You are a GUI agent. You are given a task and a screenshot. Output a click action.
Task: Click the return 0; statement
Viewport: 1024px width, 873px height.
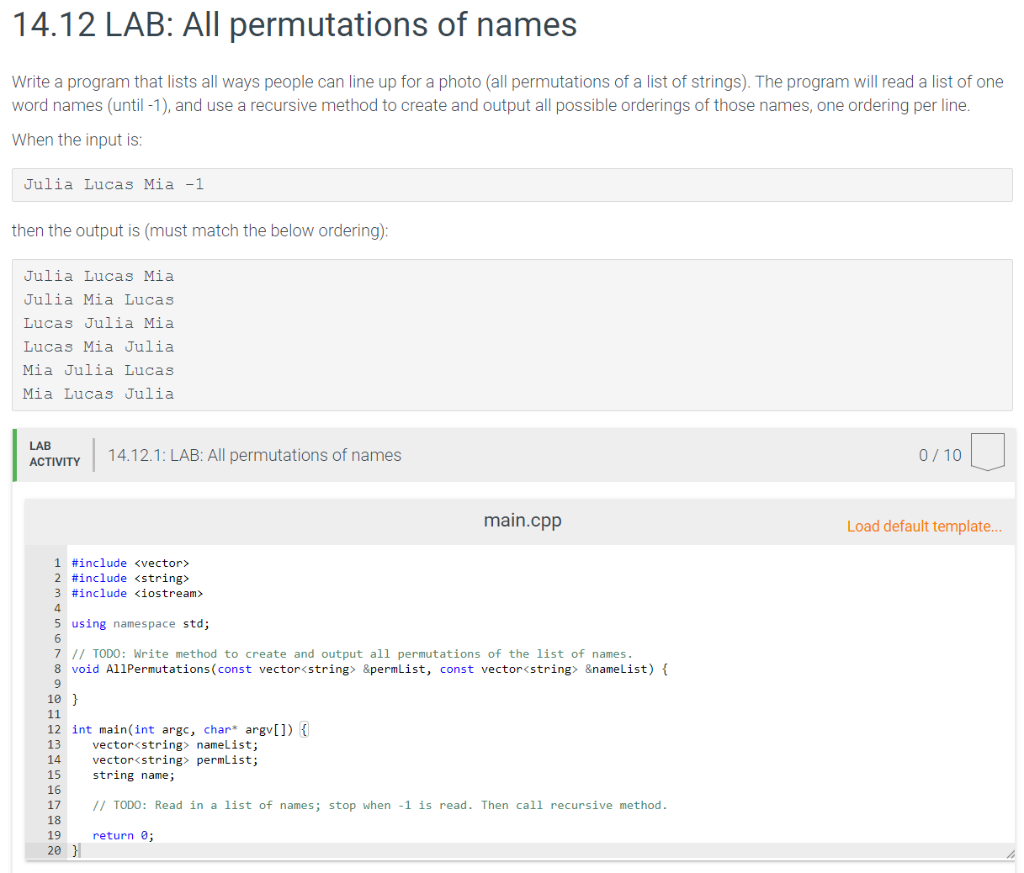(x=123, y=835)
